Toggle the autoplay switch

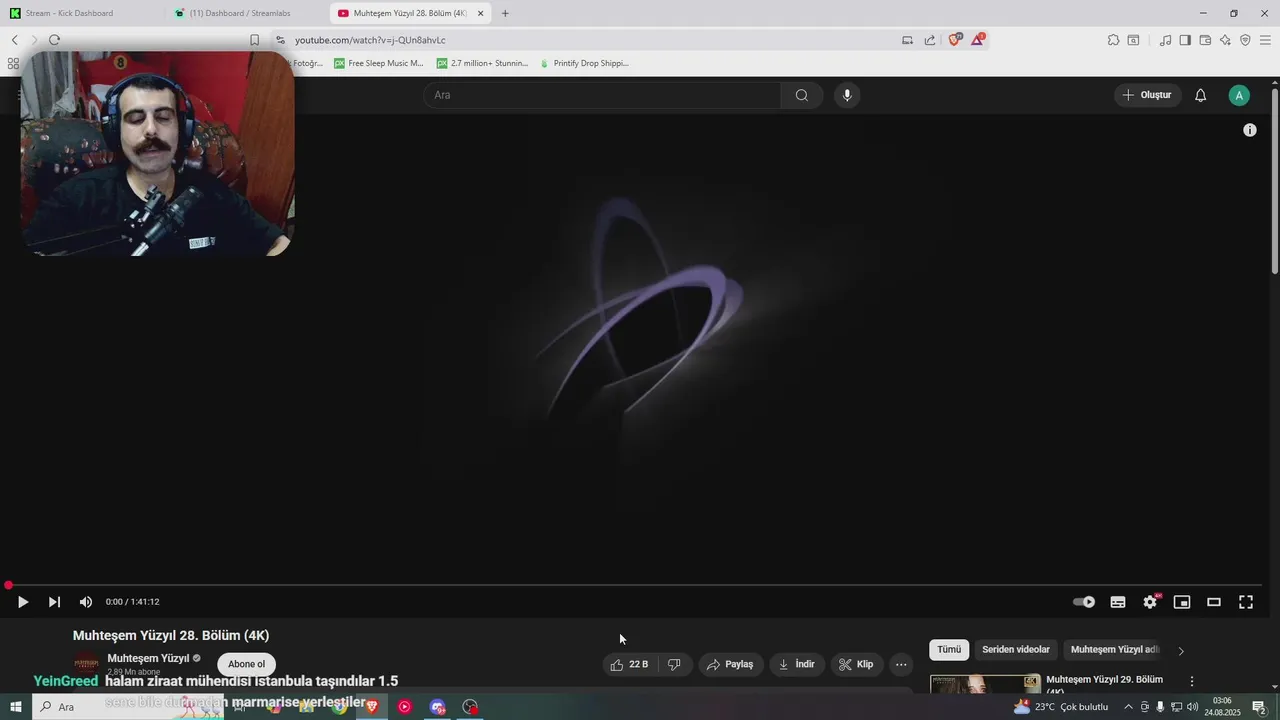pos(1084,602)
